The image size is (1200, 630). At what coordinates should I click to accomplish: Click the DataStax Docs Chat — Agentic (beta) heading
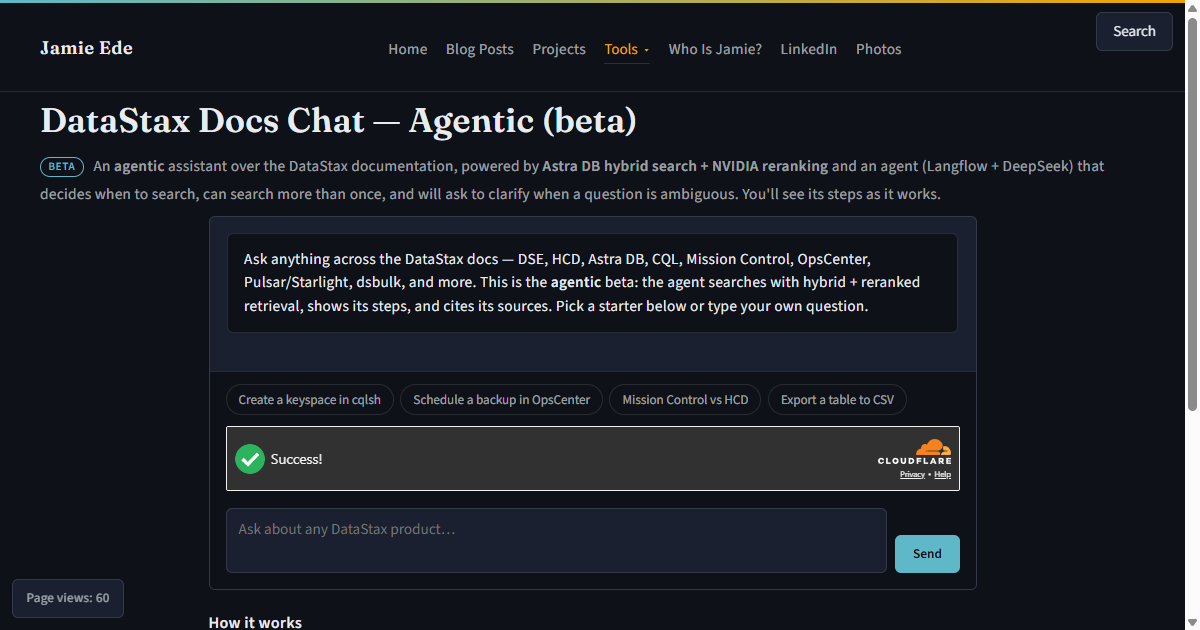click(338, 121)
